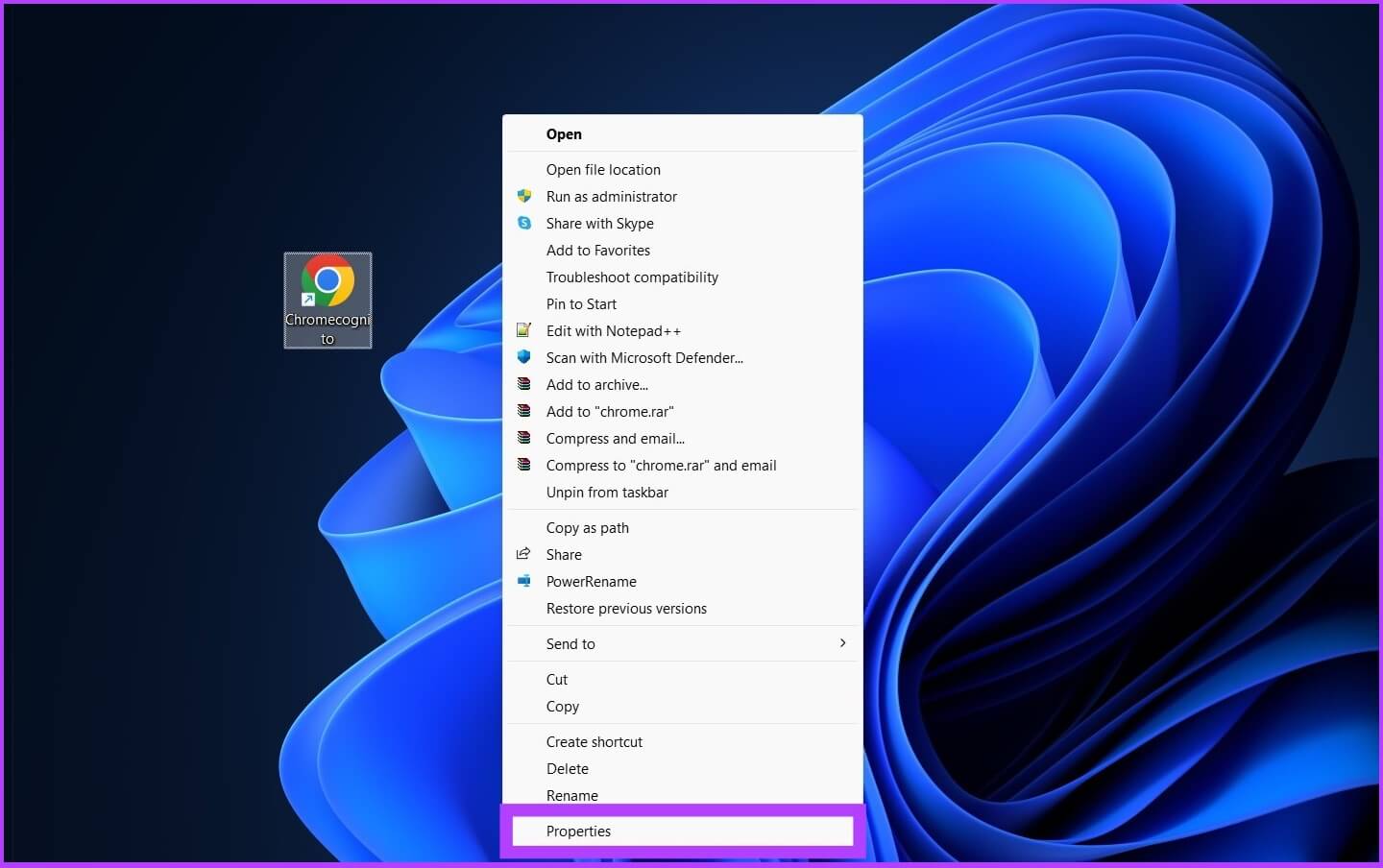Click WinRAR icon beside Add to archive
The width and height of the screenshot is (1383, 868).
pos(524,384)
